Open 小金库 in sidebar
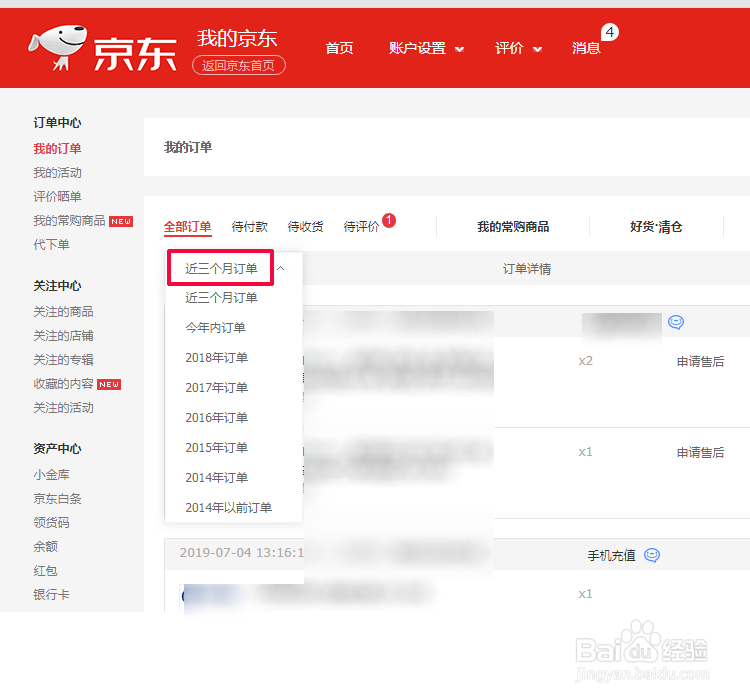This screenshot has height=700, width=750. (51, 475)
